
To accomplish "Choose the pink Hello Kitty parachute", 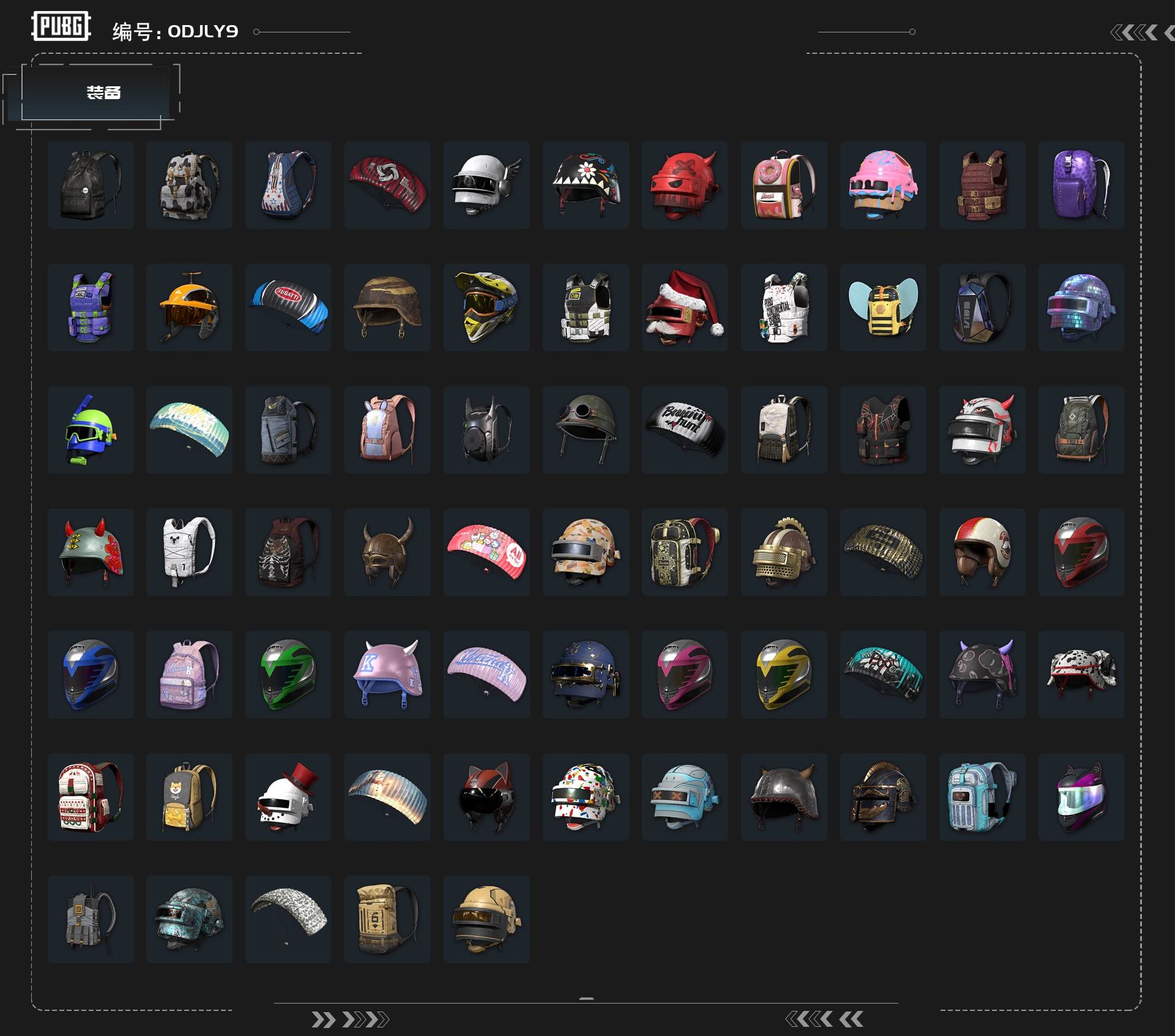I will click(487, 552).
